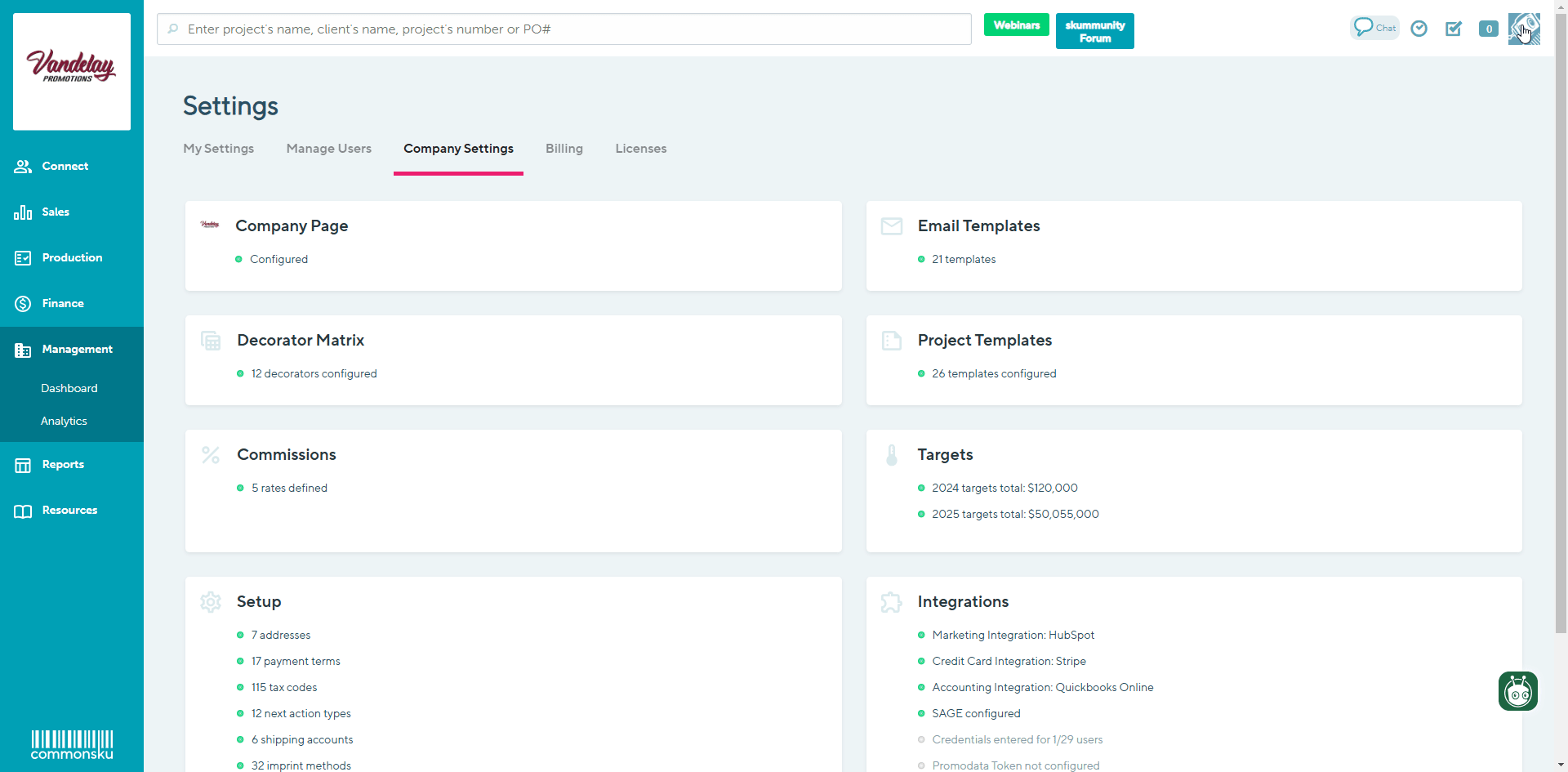Open notifications badge showing 0
Screen dimensions: 1568x772
tap(1488, 28)
